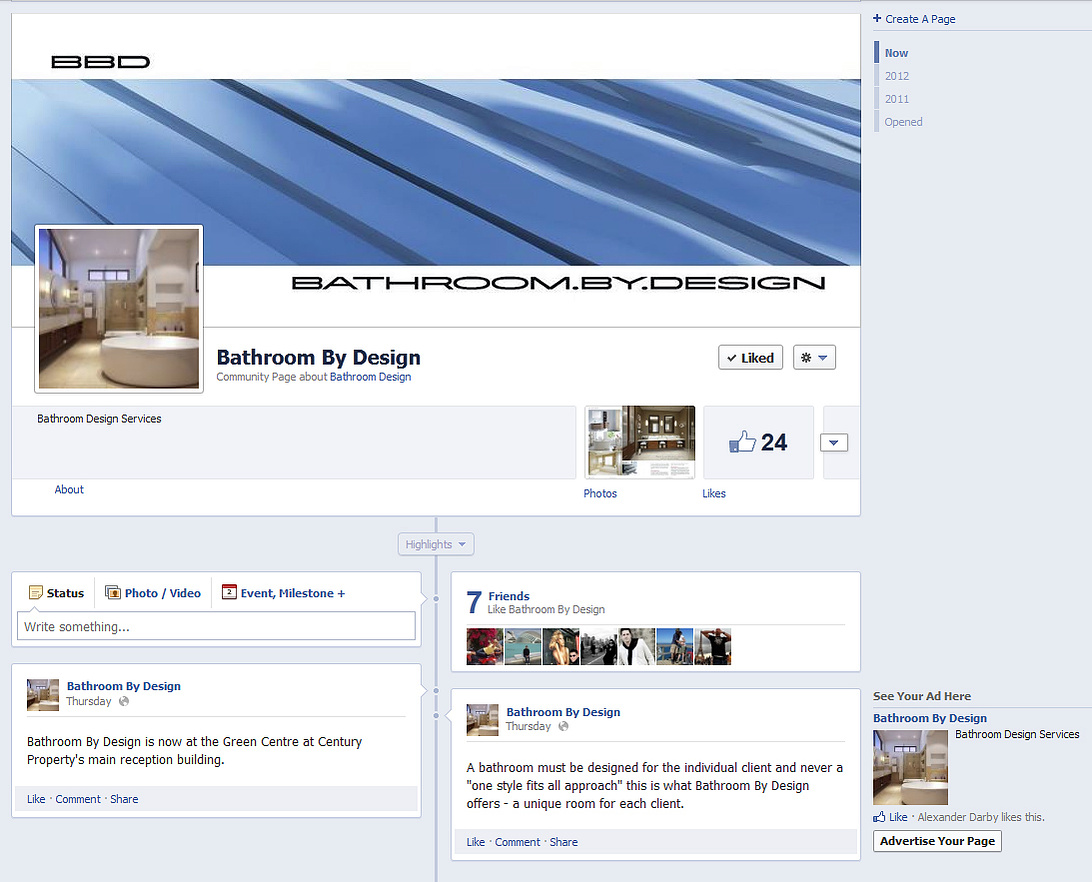Comment on the individual client post

coord(517,842)
